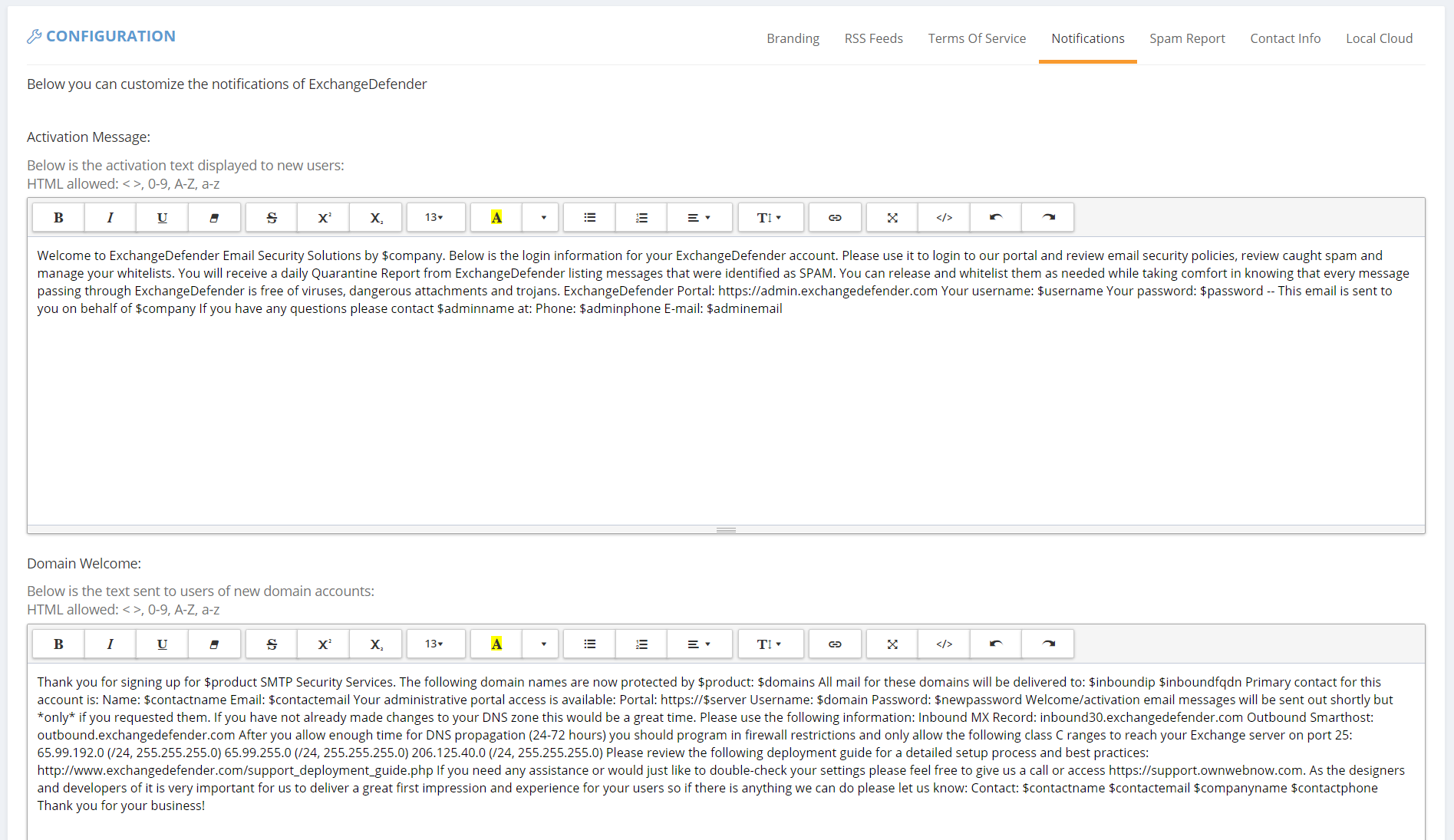Screen dimensions: 1454x840
Task: Open font size 13 dropdown in Domain Welcome editor
Action: tap(435, 644)
